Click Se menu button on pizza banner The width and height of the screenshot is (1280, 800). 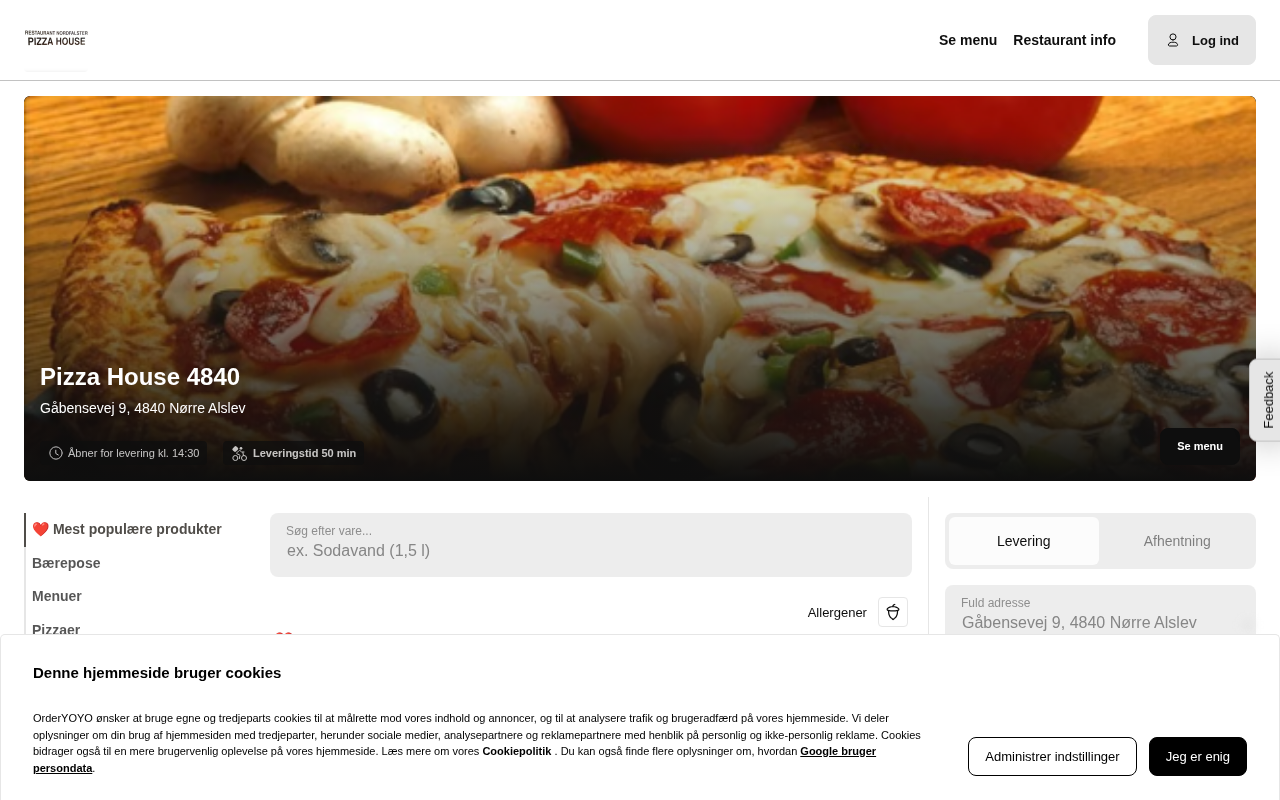1200,446
